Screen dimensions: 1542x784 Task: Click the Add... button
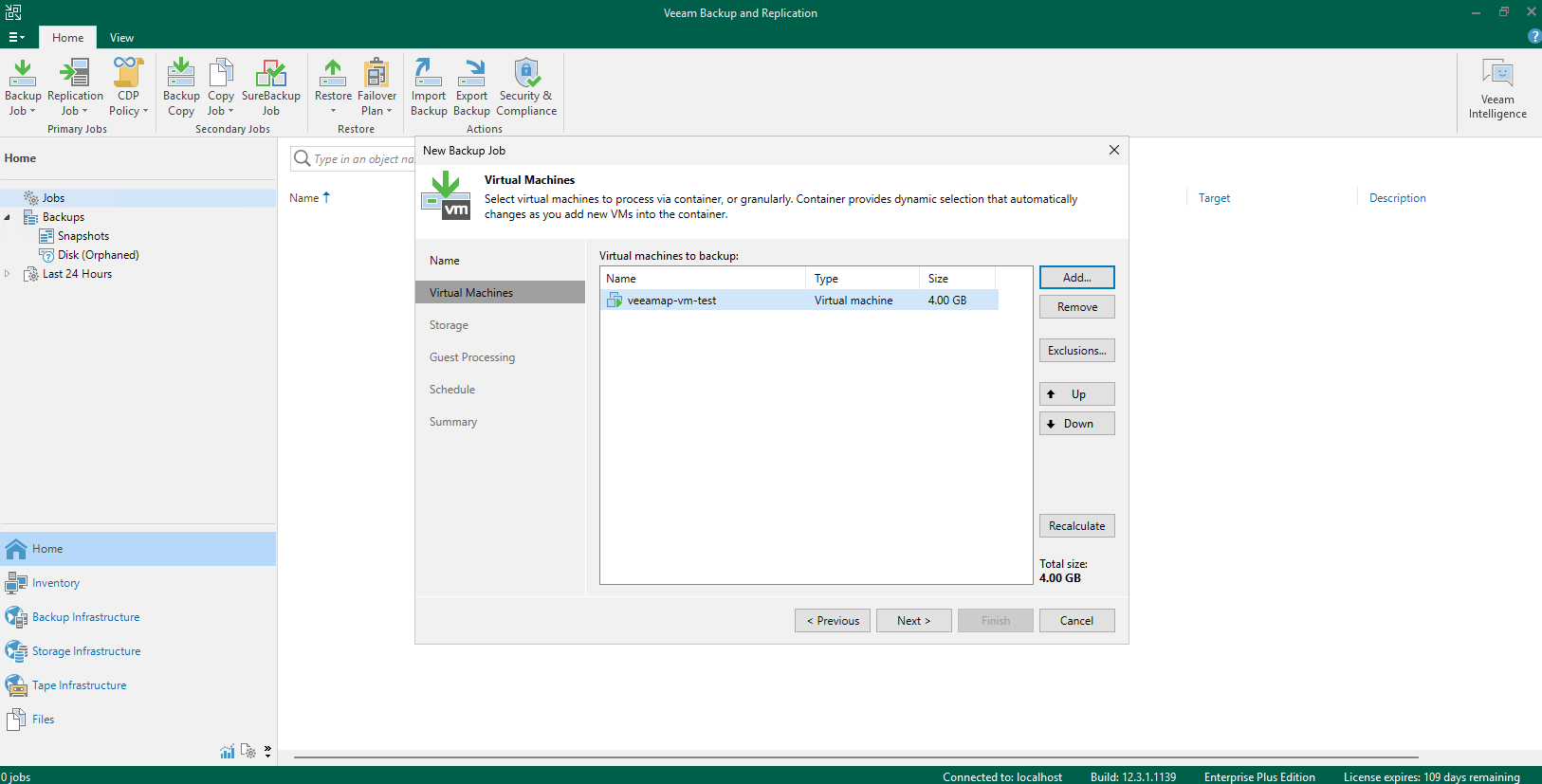1076,278
